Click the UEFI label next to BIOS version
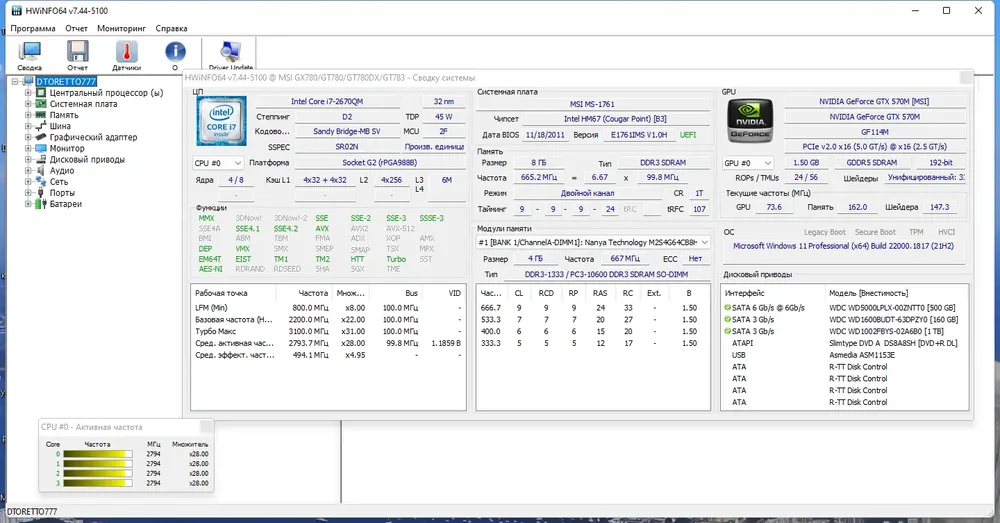 [x=688, y=135]
